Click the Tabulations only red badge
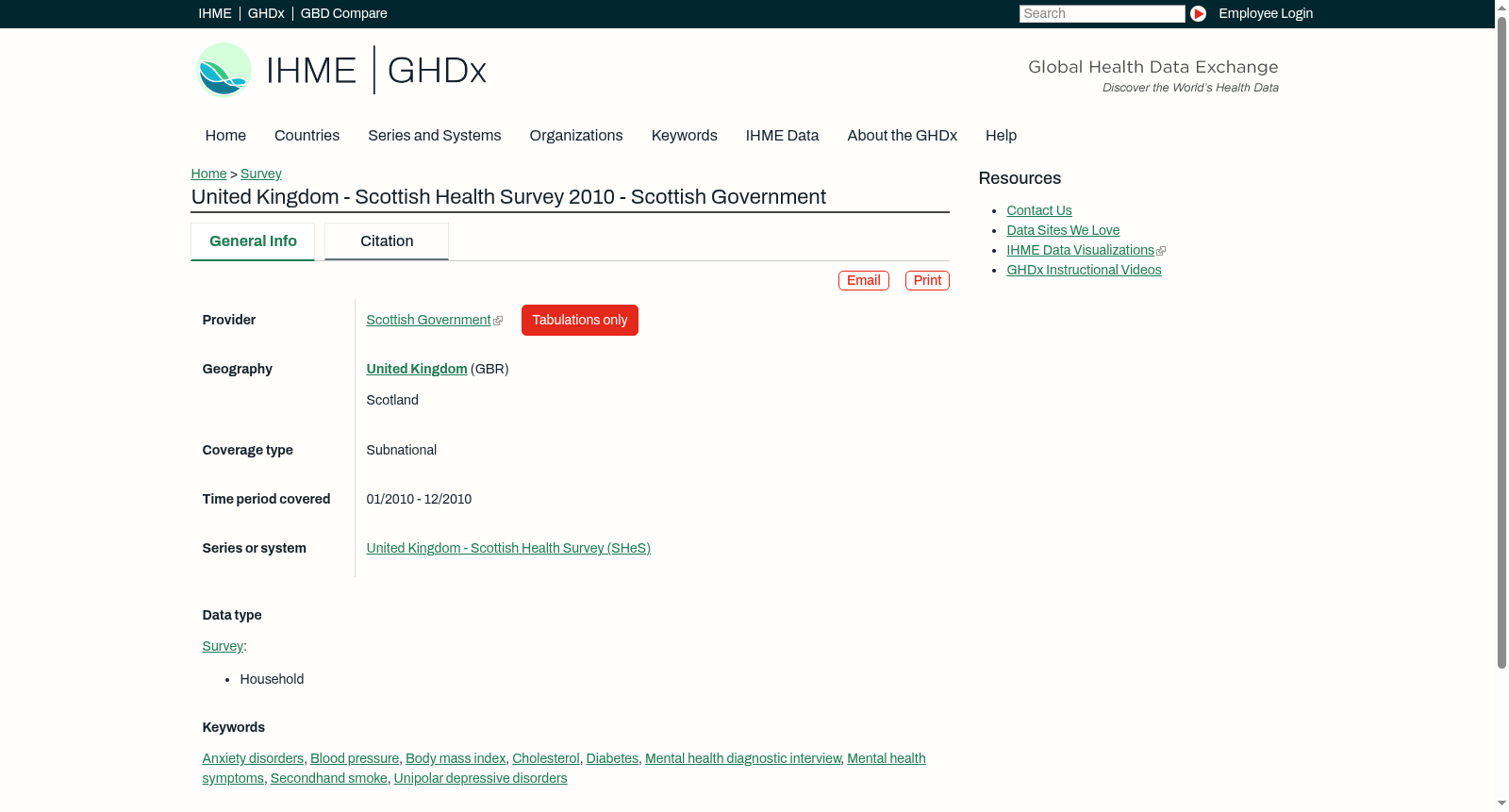 click(580, 320)
